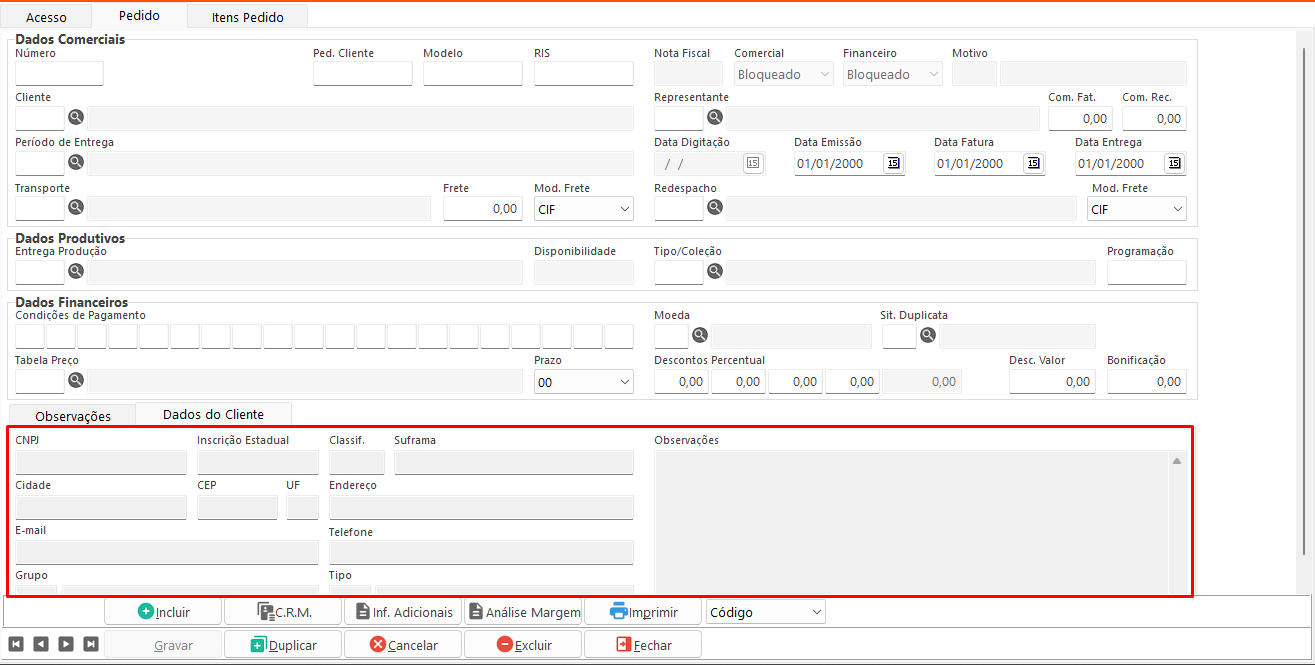This screenshot has height=665, width=1315.
Task: Click the Tabela Preço lookup icon
Action: 76,380
